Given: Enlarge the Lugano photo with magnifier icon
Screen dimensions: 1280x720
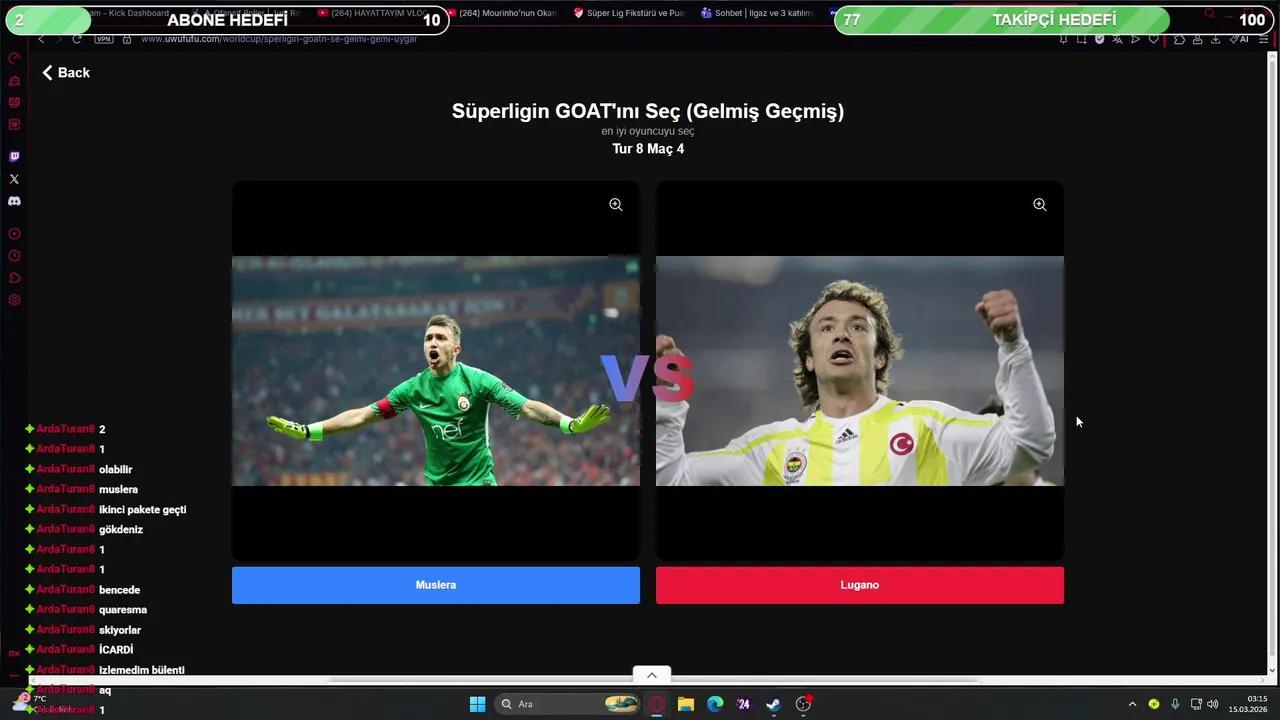Looking at the screenshot, I should pyautogui.click(x=1040, y=204).
